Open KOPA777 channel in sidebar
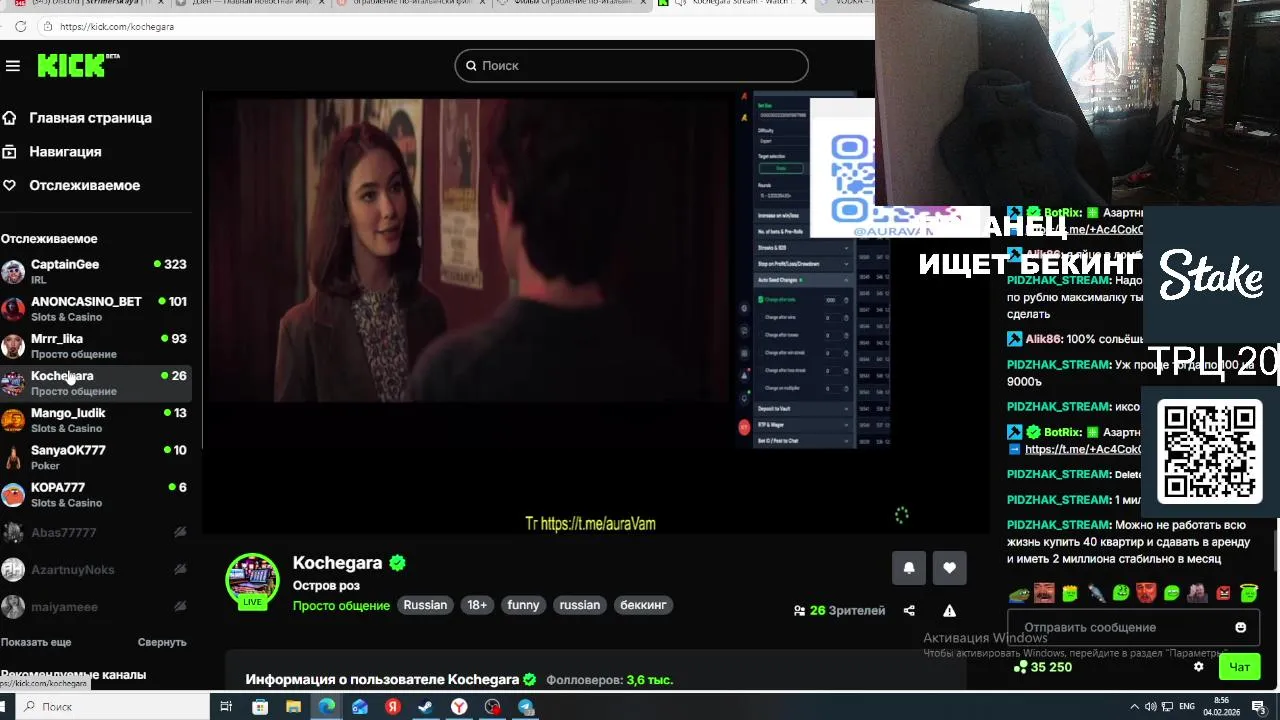 (95, 494)
